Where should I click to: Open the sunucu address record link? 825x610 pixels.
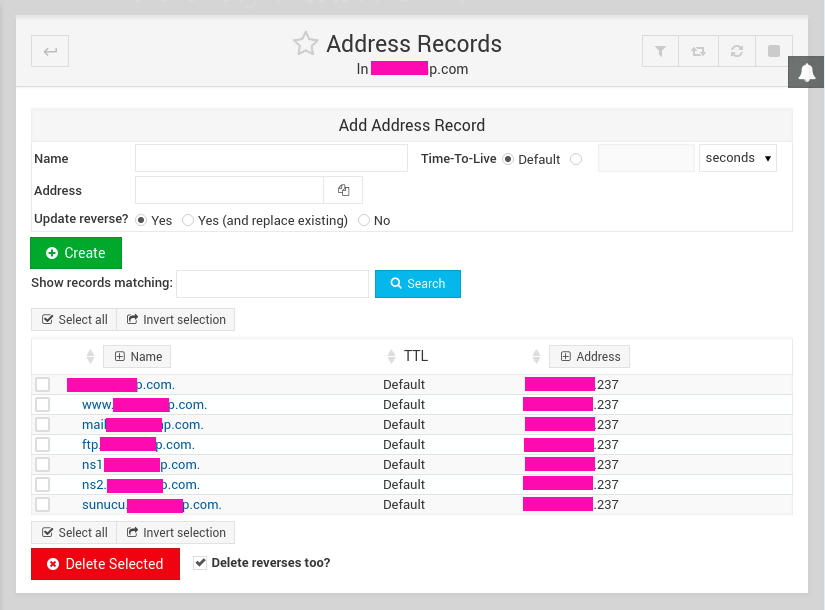(x=151, y=504)
